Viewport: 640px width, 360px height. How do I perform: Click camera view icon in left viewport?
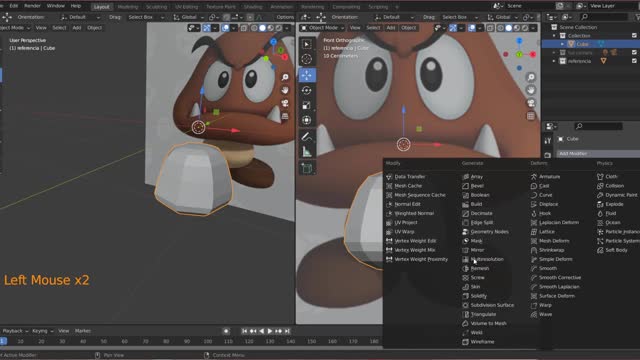[285, 103]
